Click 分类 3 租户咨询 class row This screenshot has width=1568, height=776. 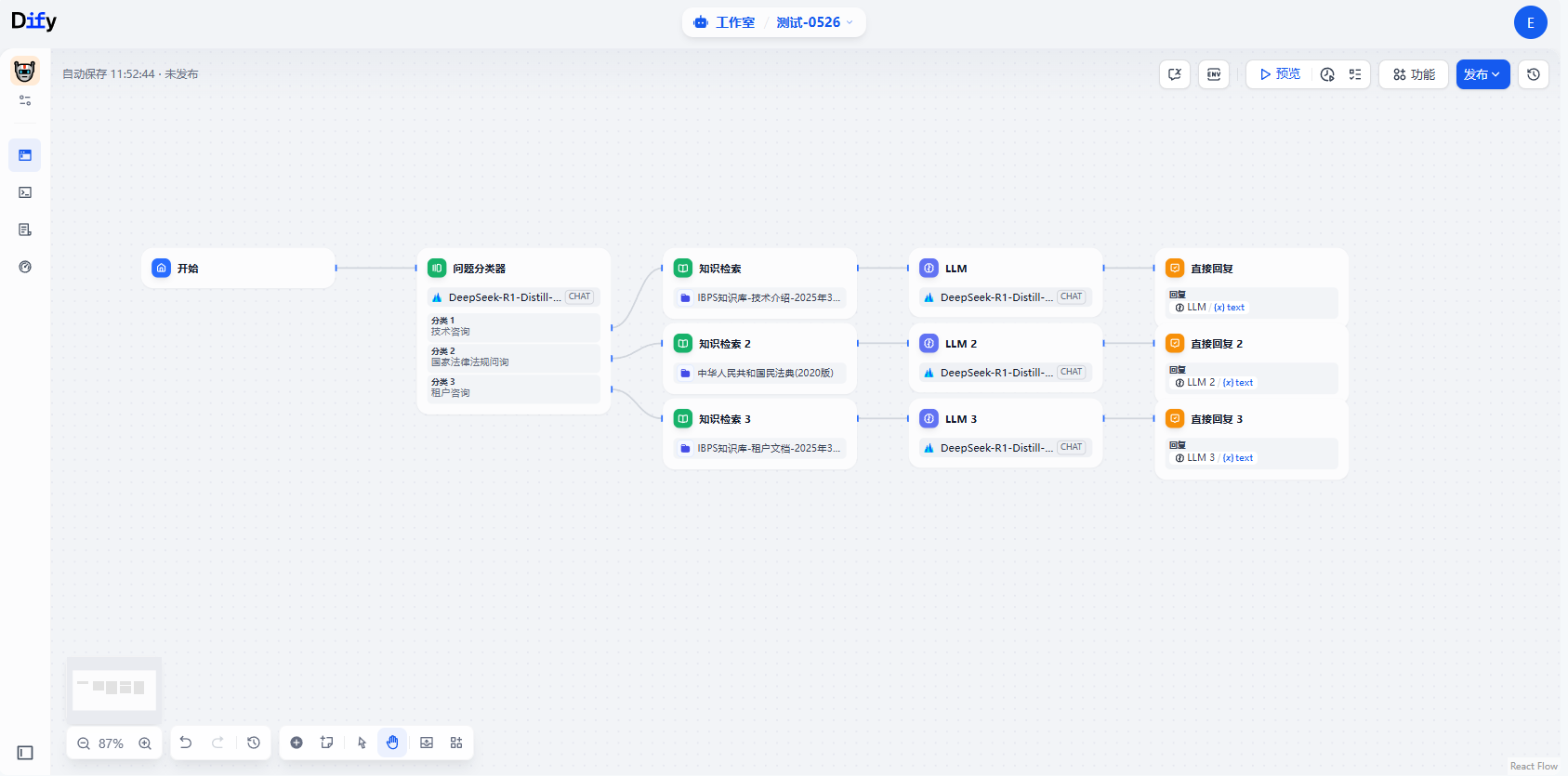(x=514, y=388)
